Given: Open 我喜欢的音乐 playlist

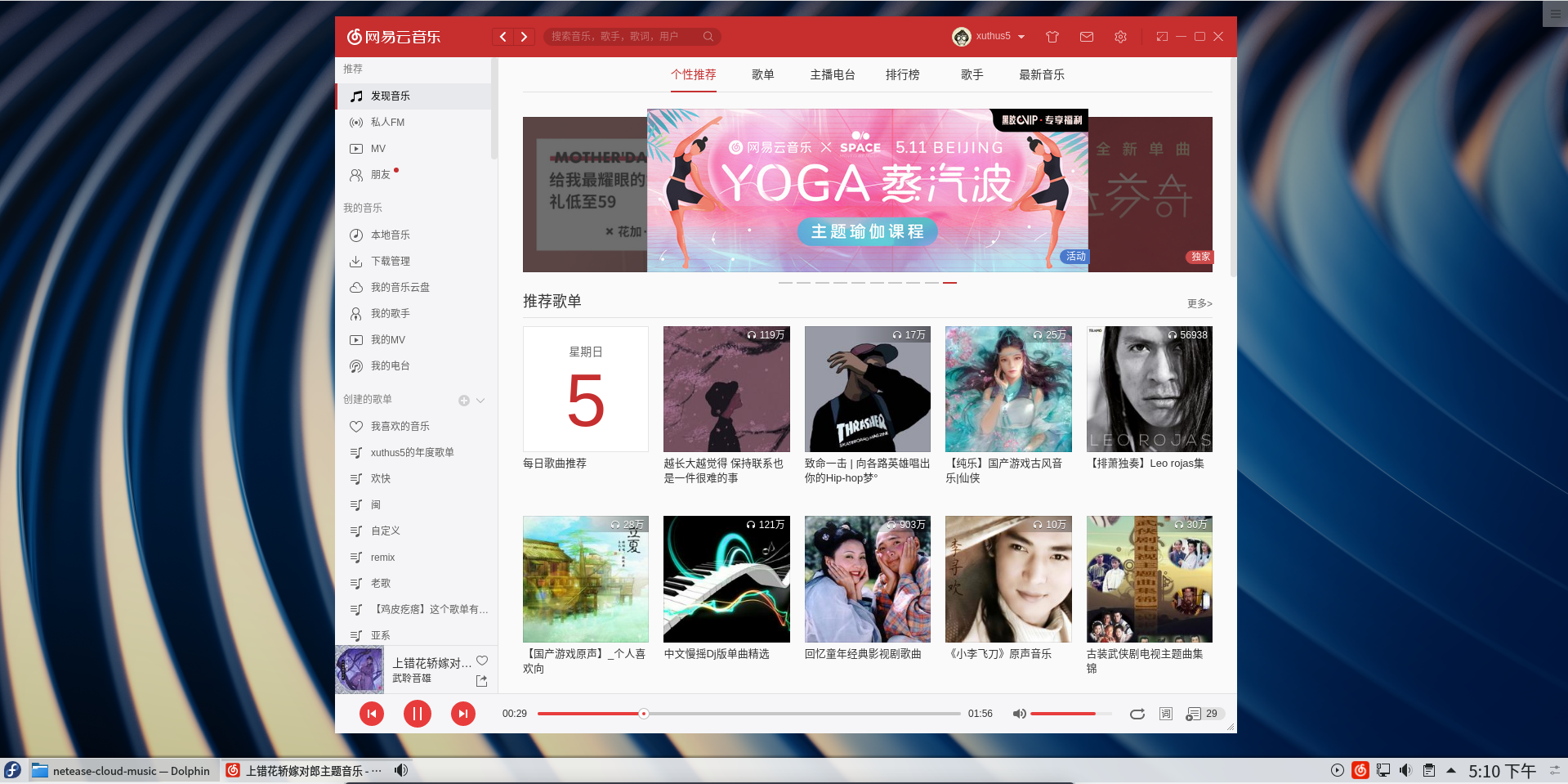Looking at the screenshot, I should [413, 427].
